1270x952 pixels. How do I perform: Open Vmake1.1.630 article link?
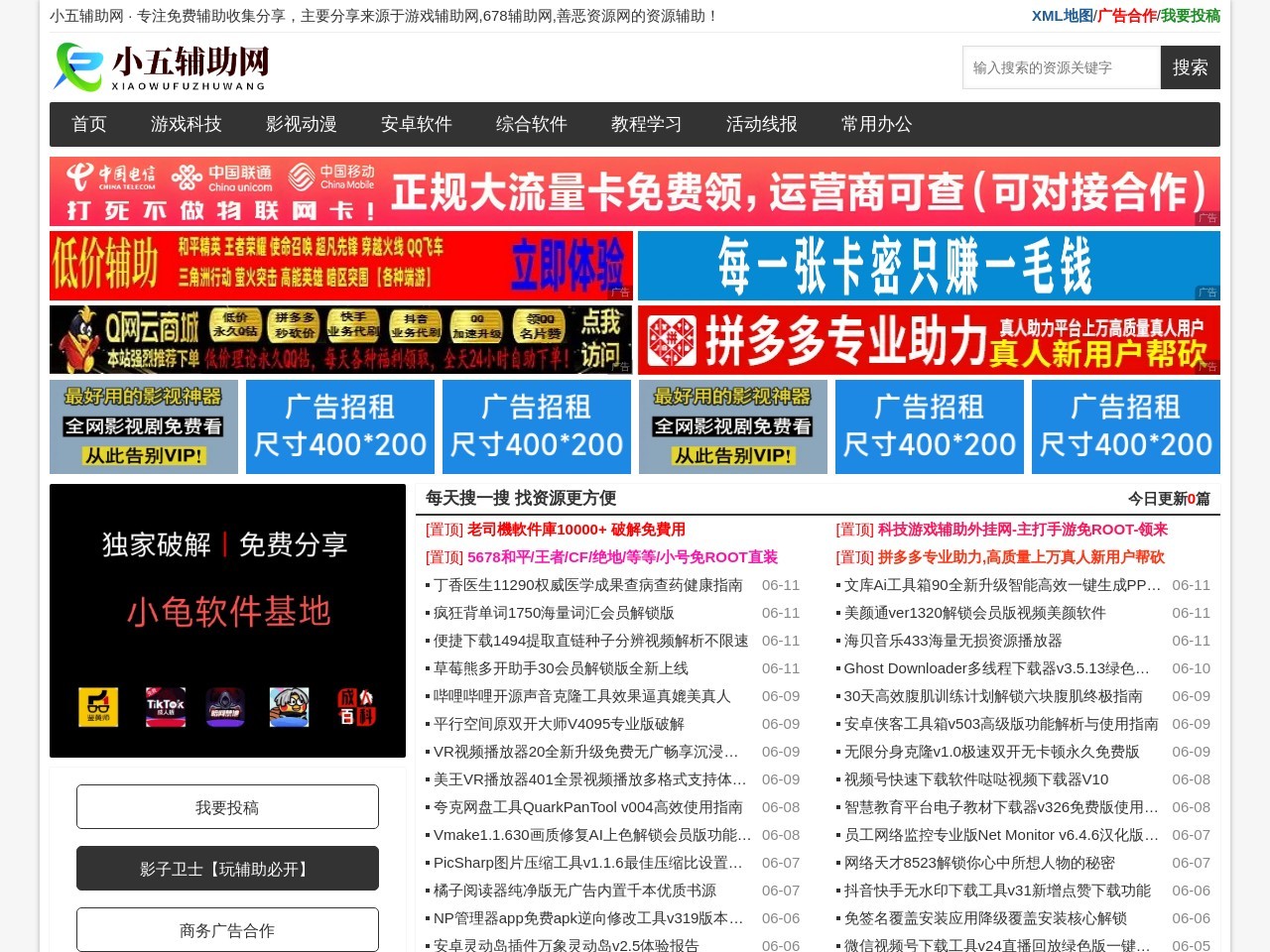(x=592, y=835)
